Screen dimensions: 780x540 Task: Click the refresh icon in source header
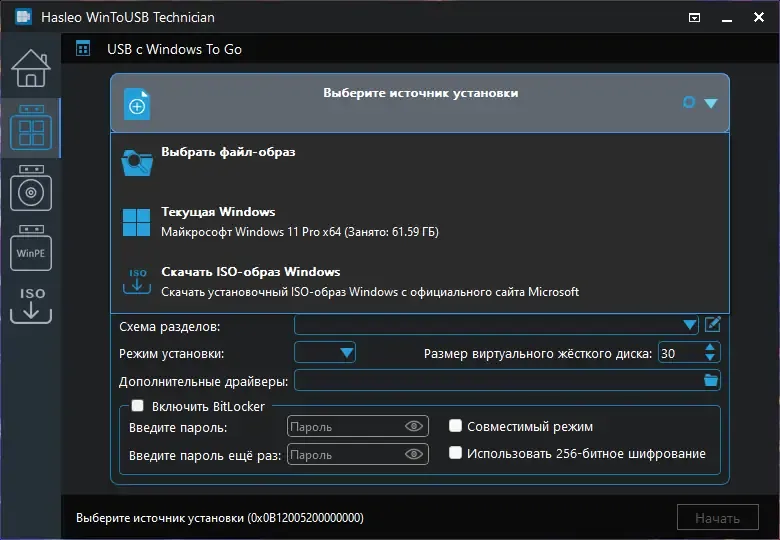pos(688,102)
